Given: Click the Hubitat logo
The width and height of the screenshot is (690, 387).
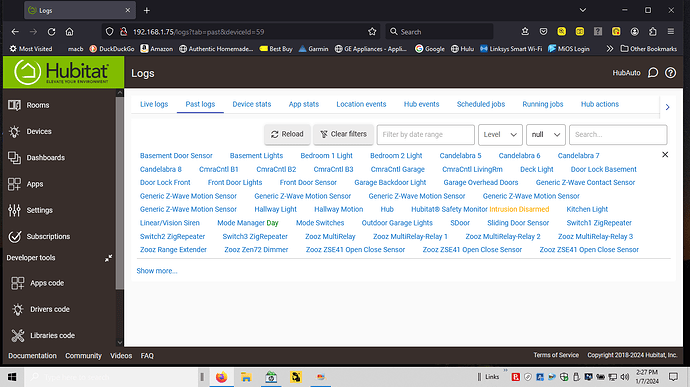Looking at the screenshot, I should [63, 72].
